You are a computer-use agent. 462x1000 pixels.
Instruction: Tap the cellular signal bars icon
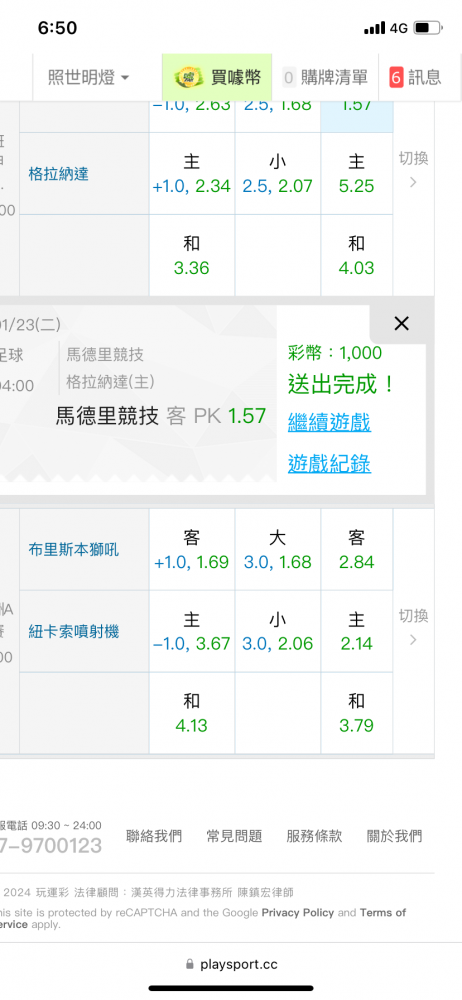pyautogui.click(x=375, y=28)
